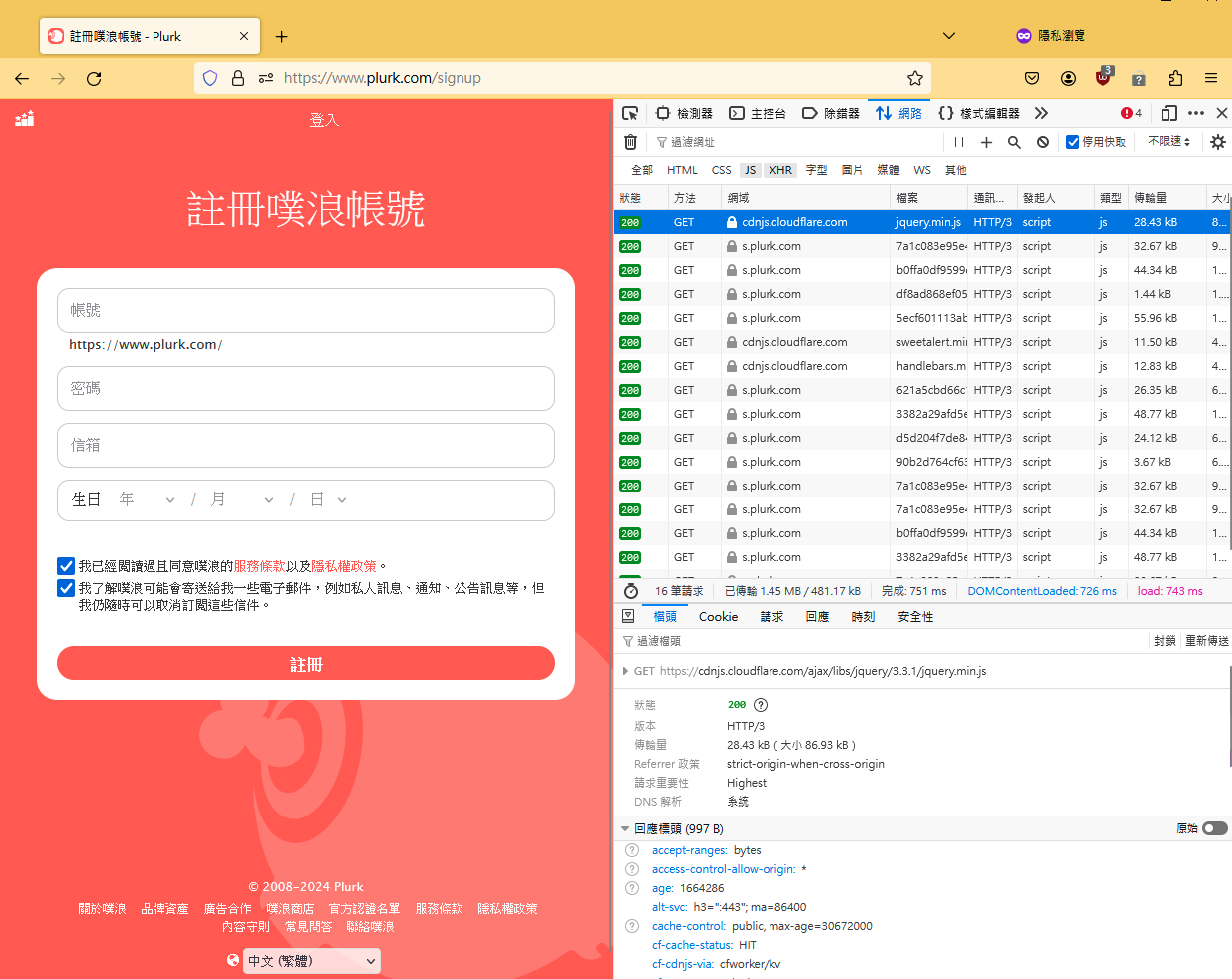Focus the 信箱 email input field

tap(306, 445)
